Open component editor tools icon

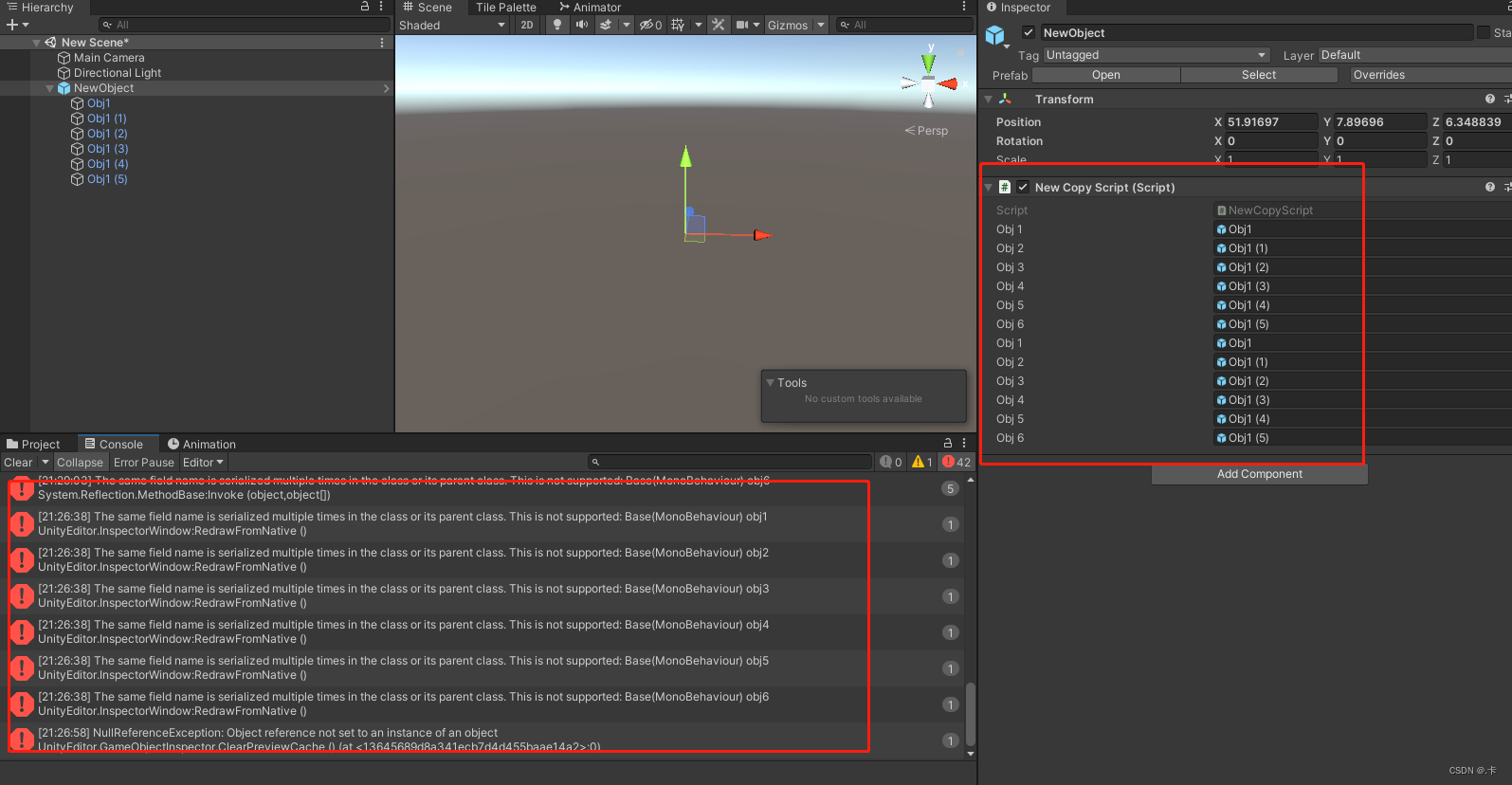coord(719,25)
